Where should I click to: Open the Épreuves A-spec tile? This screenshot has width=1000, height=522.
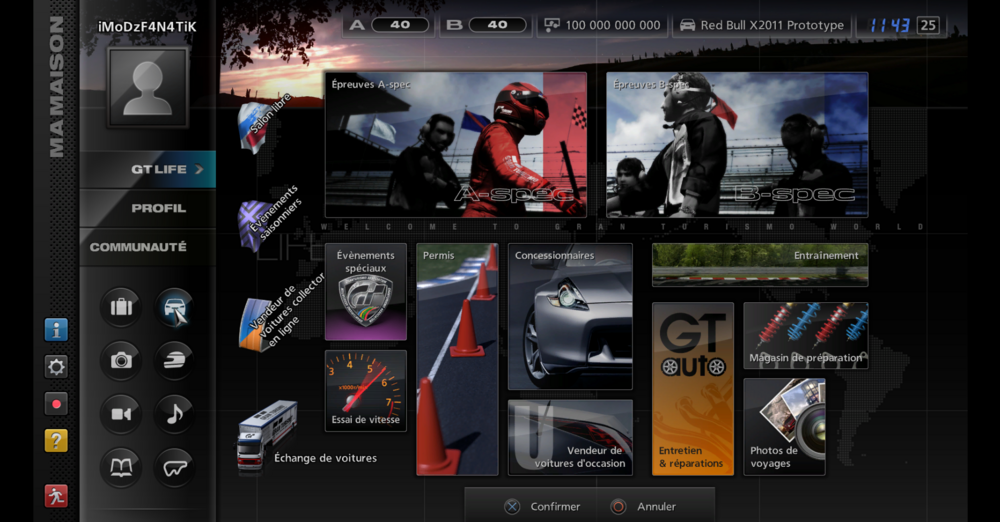pyautogui.click(x=455, y=145)
